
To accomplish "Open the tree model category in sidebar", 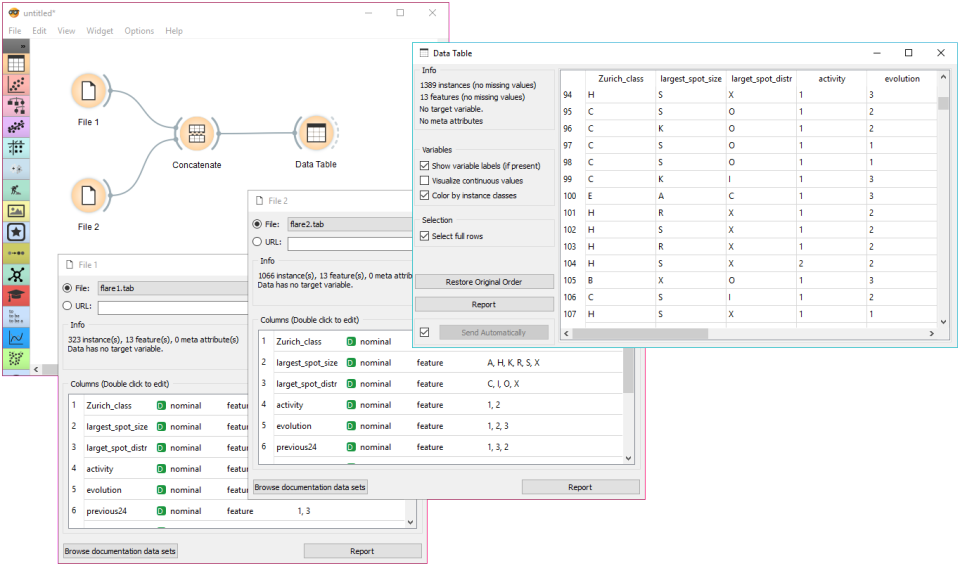I will click(x=16, y=105).
